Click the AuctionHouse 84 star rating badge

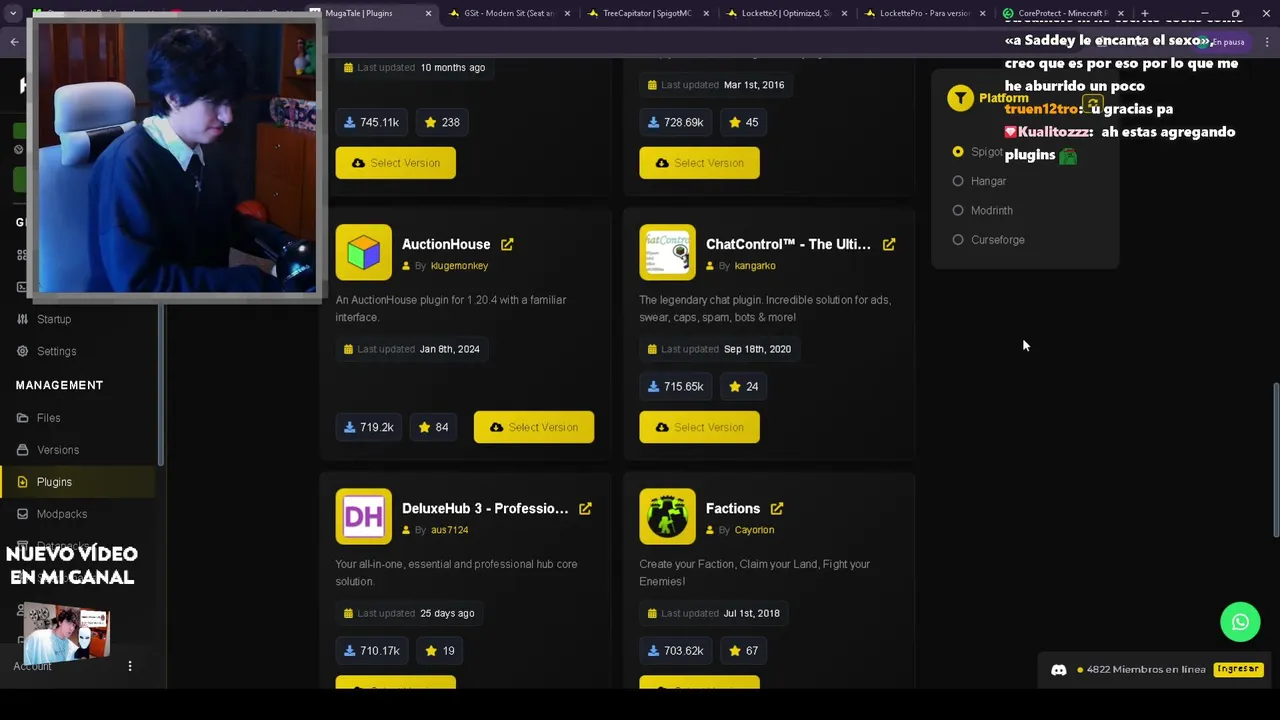pyautogui.click(x=433, y=427)
